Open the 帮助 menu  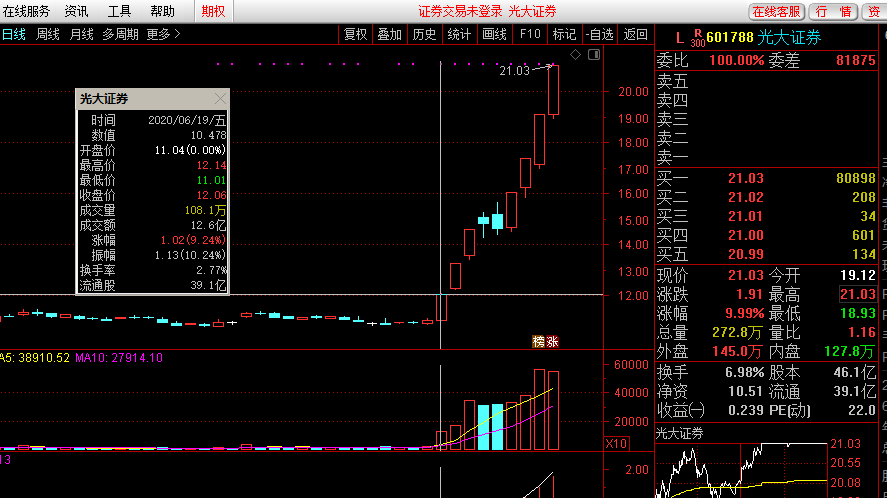coord(162,11)
